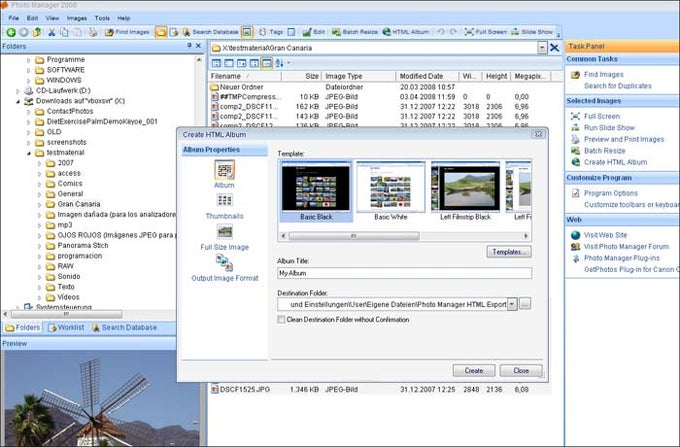Viewport: 680px width, 447px height.
Task: Expand the Gran Canaria folder
Action: 39,205
